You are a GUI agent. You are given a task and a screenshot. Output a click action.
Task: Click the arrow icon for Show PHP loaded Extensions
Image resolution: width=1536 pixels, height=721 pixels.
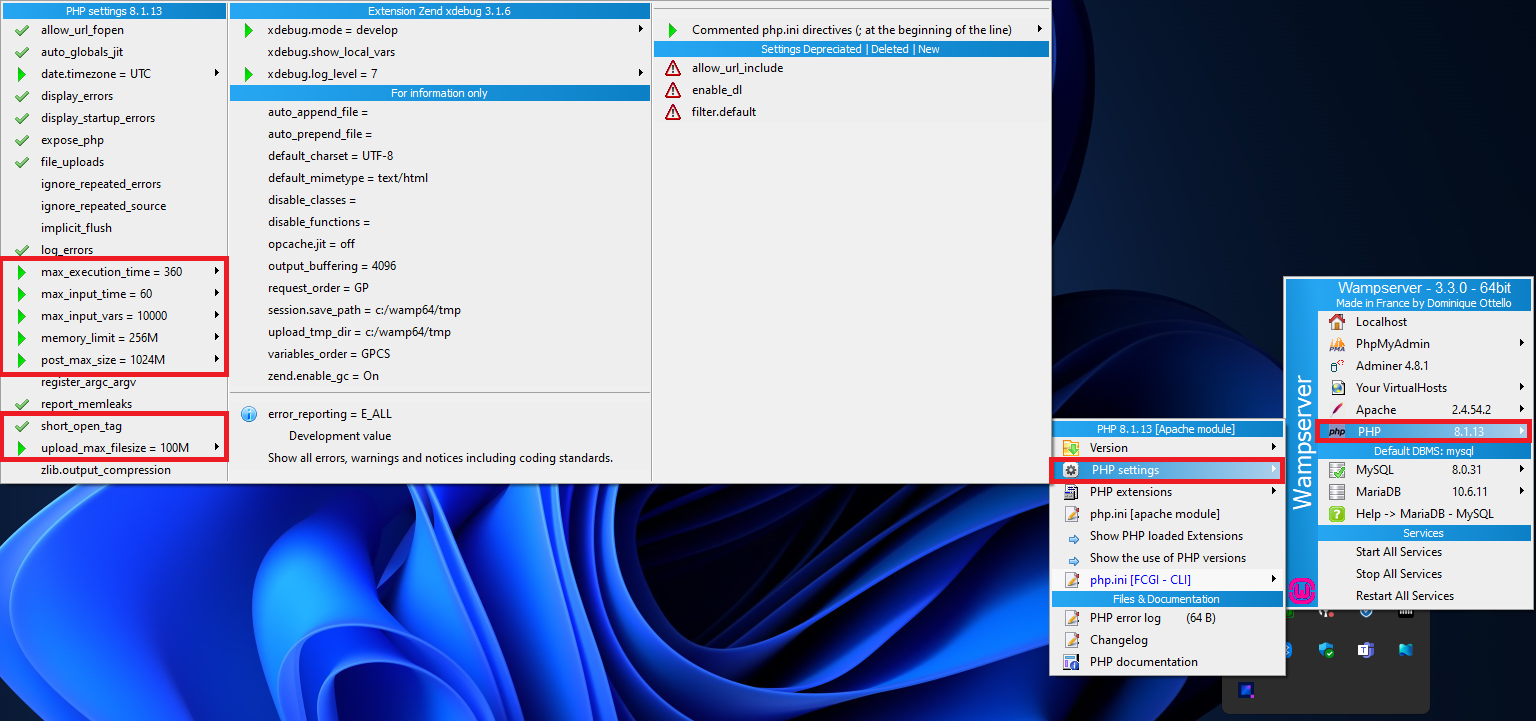coord(1073,537)
